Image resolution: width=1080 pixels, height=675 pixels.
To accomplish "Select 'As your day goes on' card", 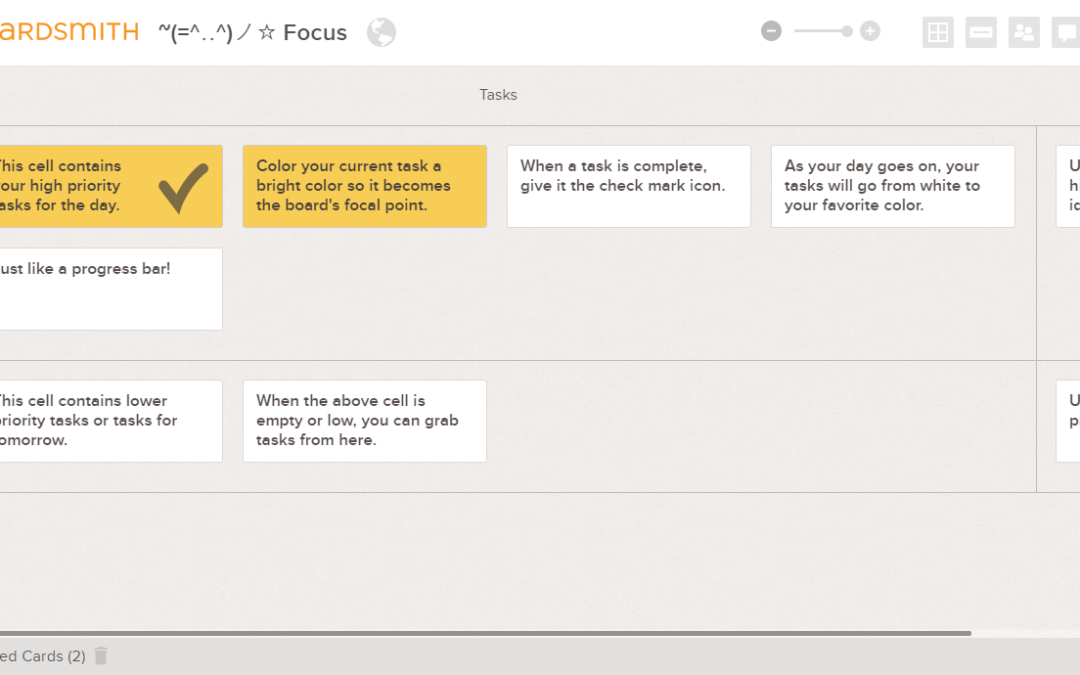I will pos(893,186).
